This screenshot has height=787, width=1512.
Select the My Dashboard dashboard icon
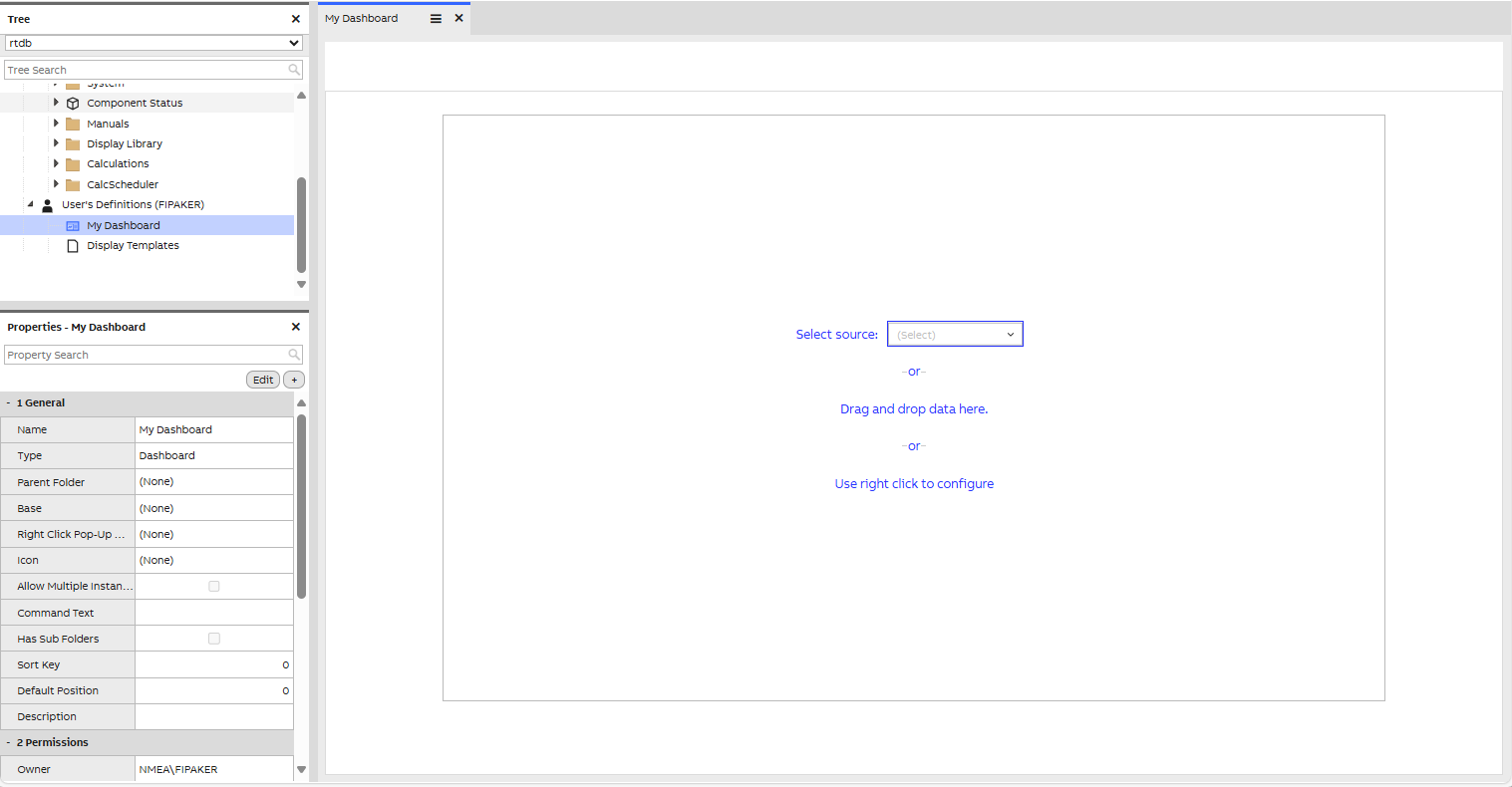tap(73, 225)
